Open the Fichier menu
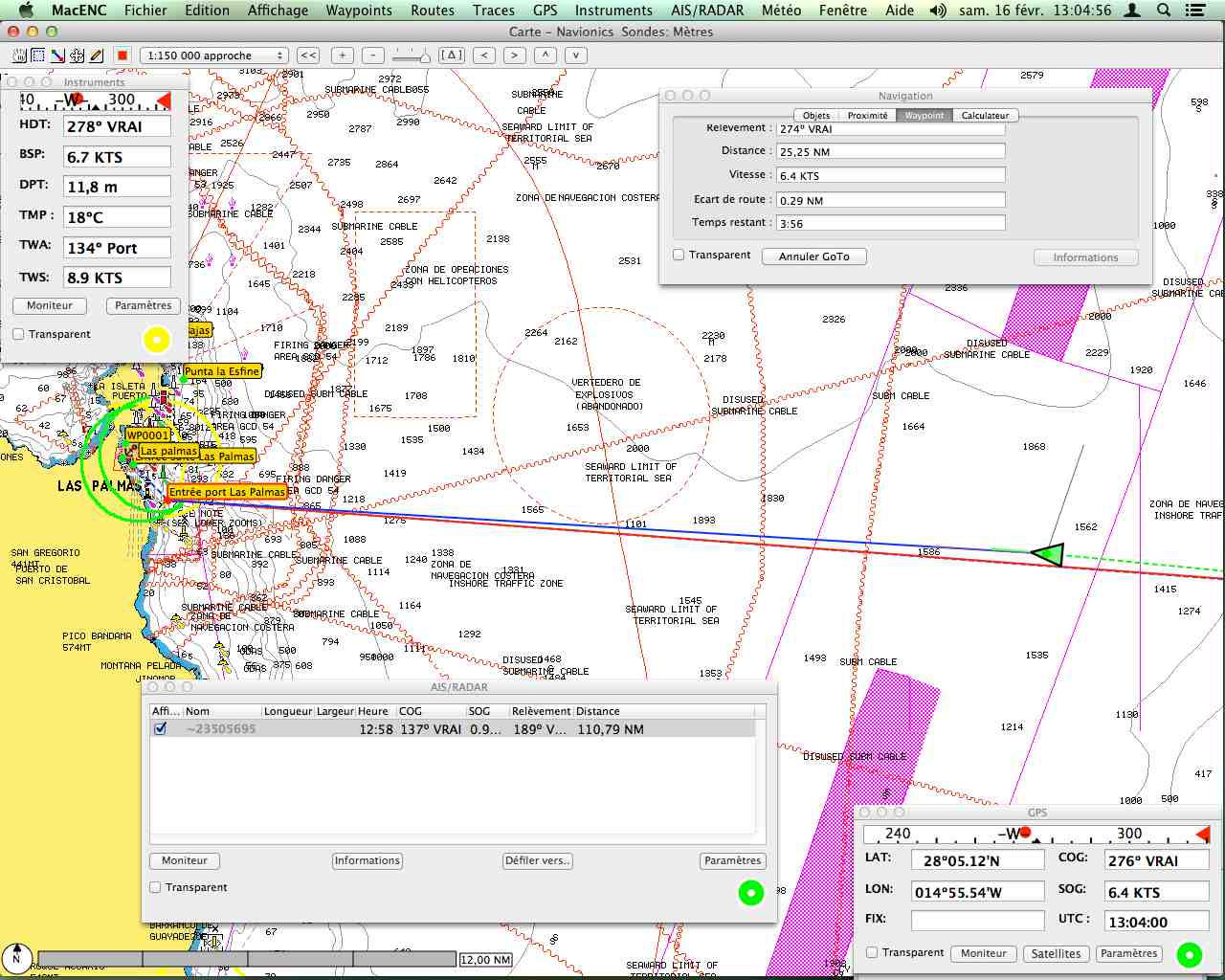Screen dimensions: 1225x980 [145, 11]
